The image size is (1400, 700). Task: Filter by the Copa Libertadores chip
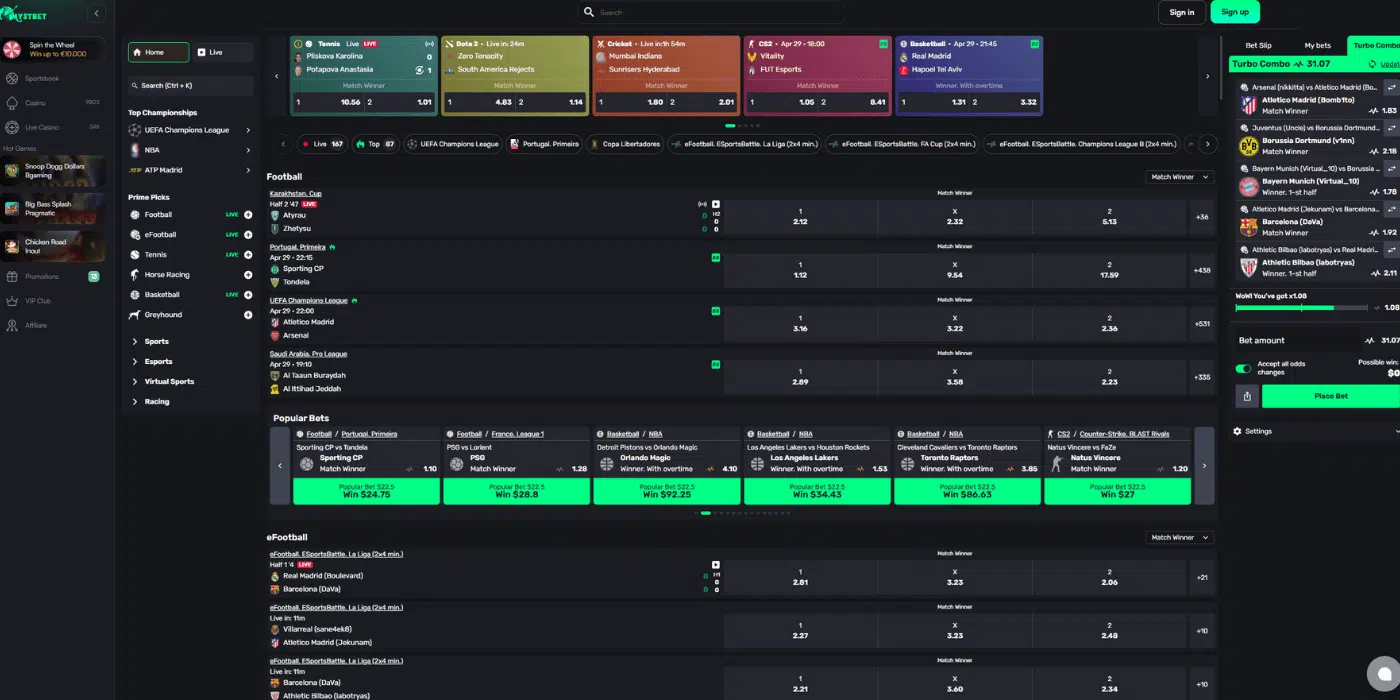pos(625,144)
